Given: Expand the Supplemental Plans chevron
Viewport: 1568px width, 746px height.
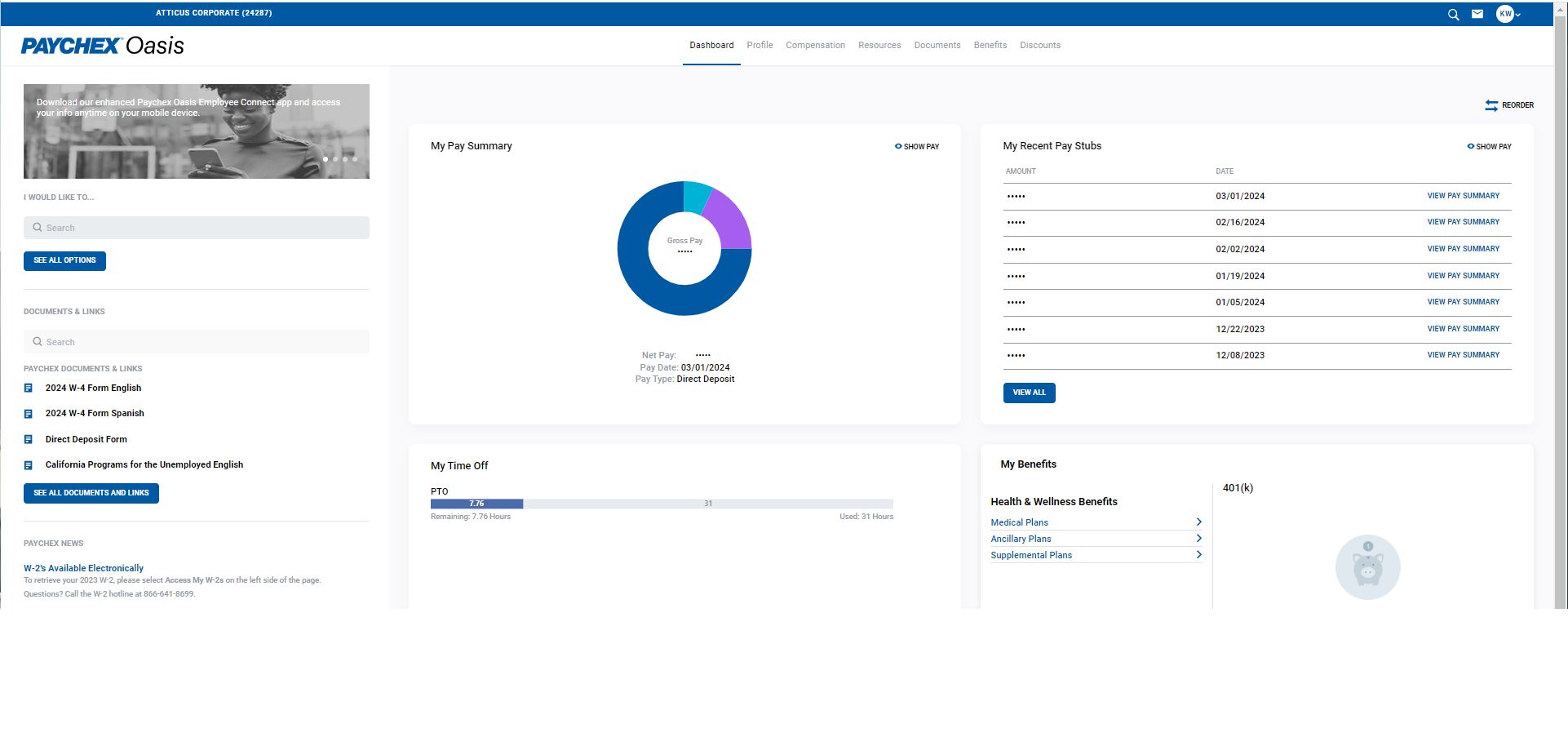Looking at the screenshot, I should pos(1198,555).
